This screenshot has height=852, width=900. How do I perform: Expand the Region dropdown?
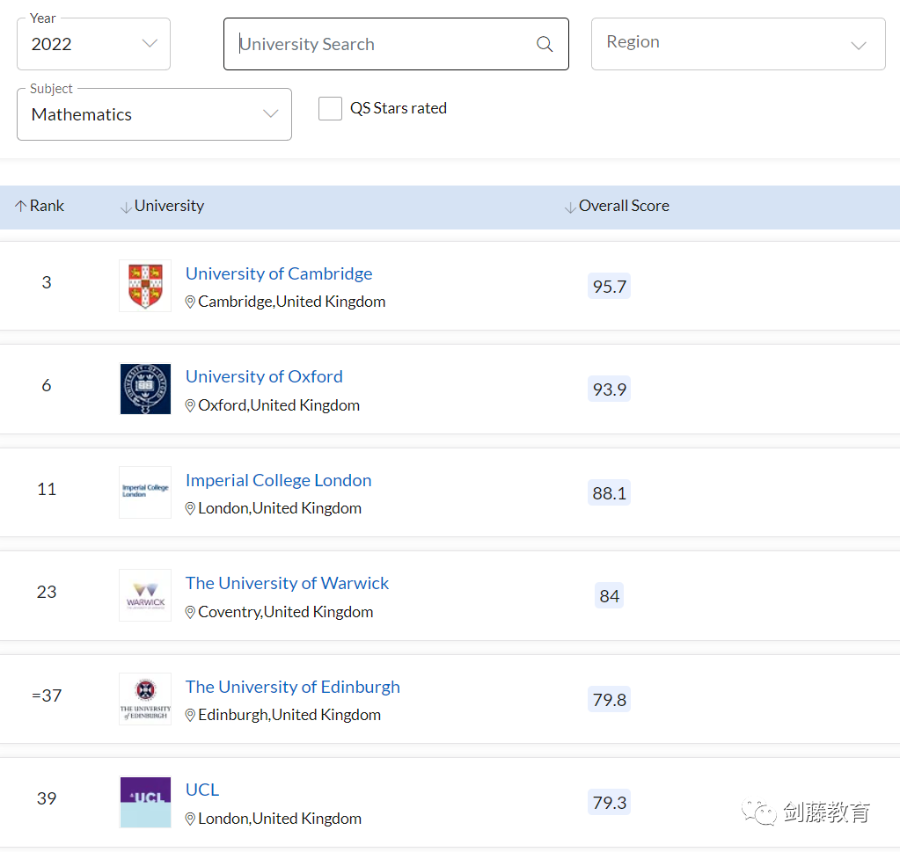click(x=738, y=44)
